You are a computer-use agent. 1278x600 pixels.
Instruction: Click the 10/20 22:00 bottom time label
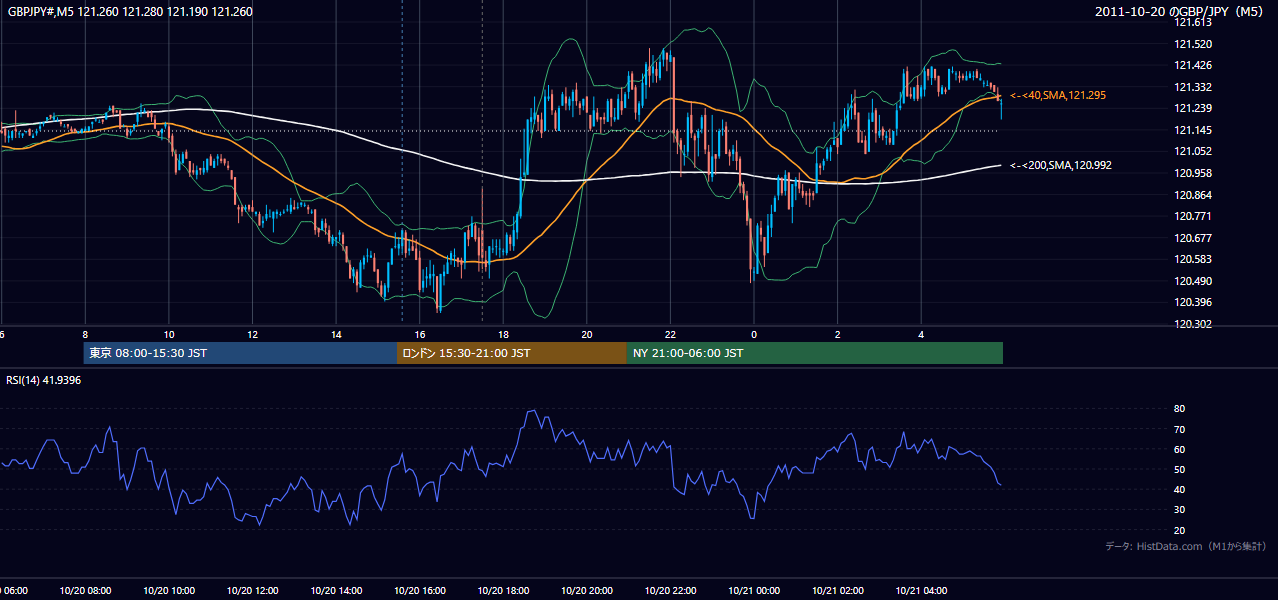[670, 591]
